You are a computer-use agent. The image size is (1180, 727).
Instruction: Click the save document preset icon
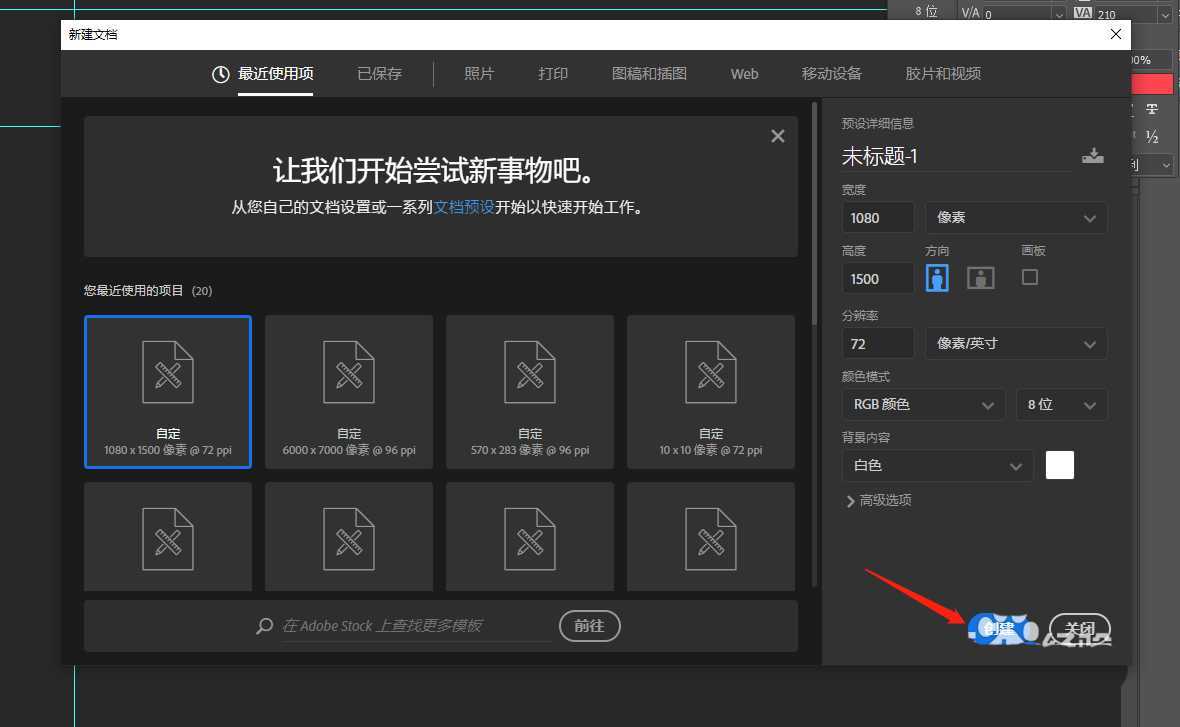(1093, 155)
